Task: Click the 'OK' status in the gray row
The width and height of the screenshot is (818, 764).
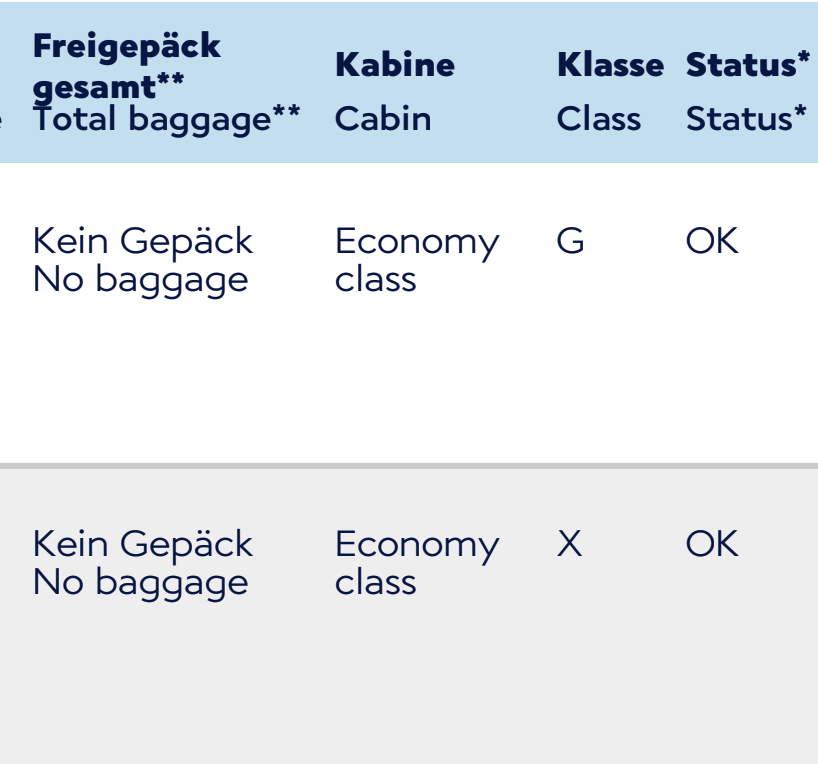Action: tap(711, 544)
